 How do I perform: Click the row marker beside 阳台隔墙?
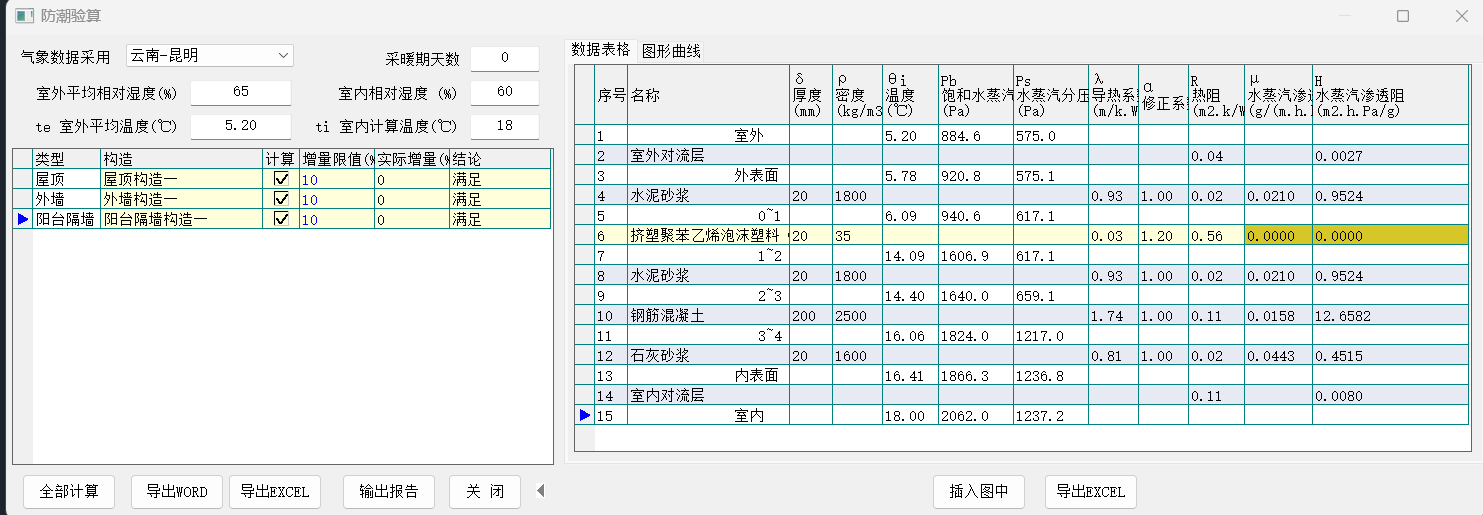click(22, 219)
